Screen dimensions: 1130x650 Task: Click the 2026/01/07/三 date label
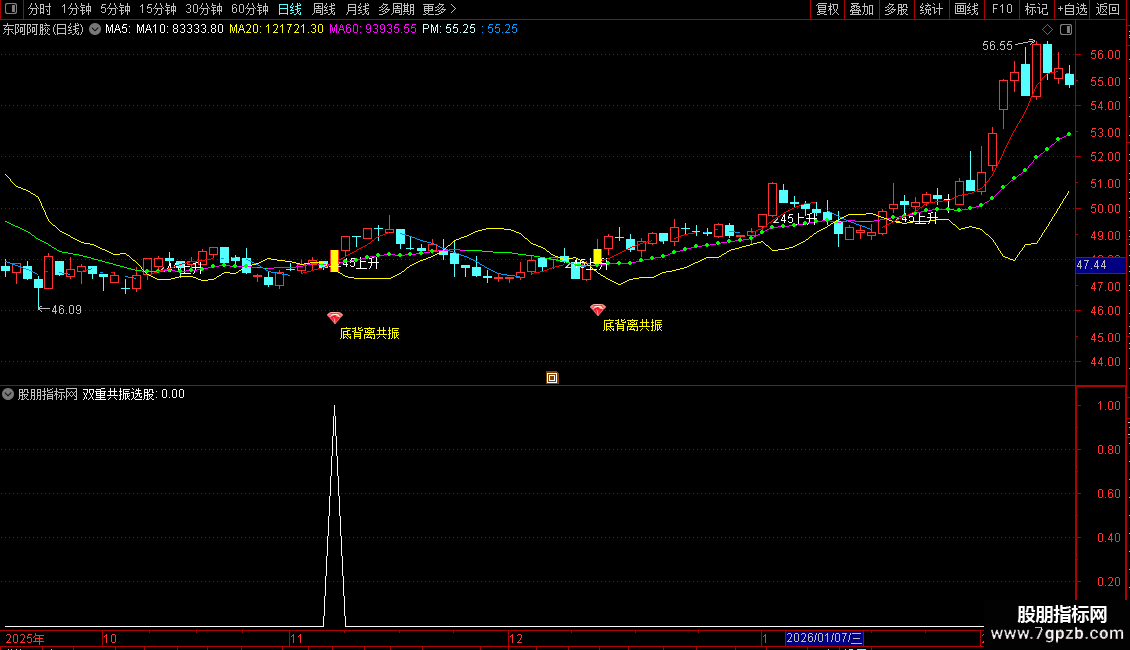pos(824,638)
